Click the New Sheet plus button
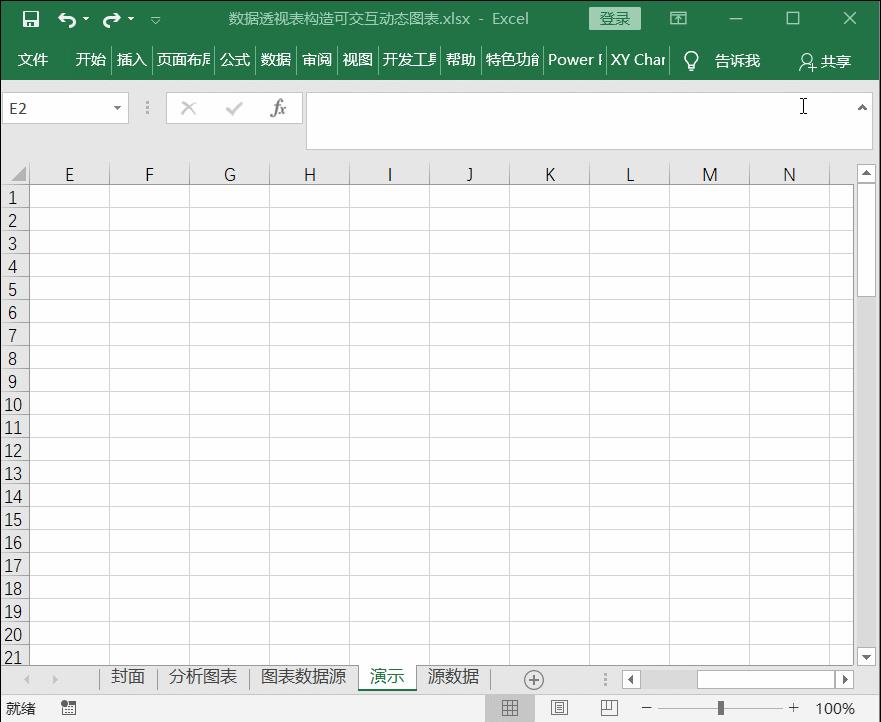This screenshot has height=722, width=881. pyautogui.click(x=533, y=679)
